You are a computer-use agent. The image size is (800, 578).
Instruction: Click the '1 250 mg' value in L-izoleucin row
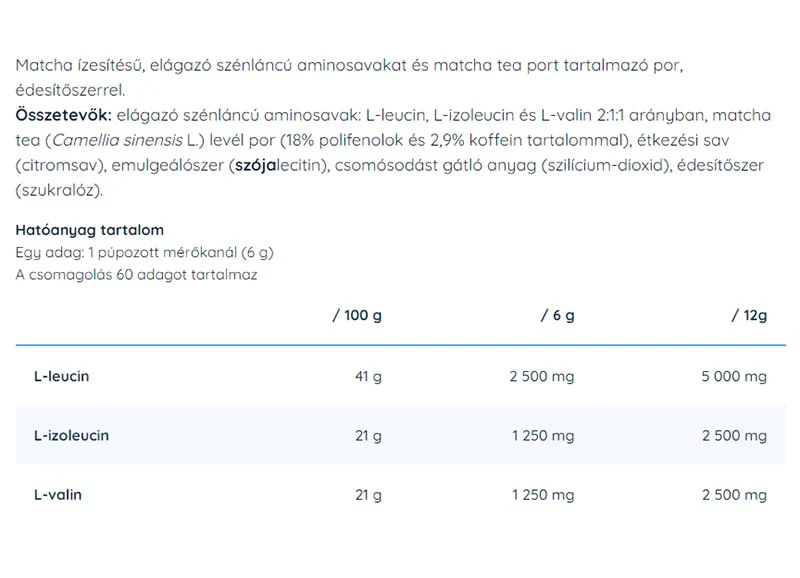[543, 436]
